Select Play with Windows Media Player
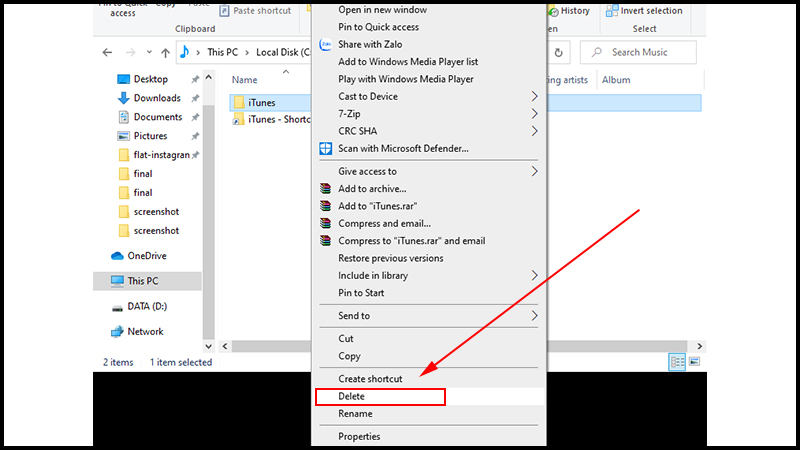The width and height of the screenshot is (800, 450). point(406,79)
